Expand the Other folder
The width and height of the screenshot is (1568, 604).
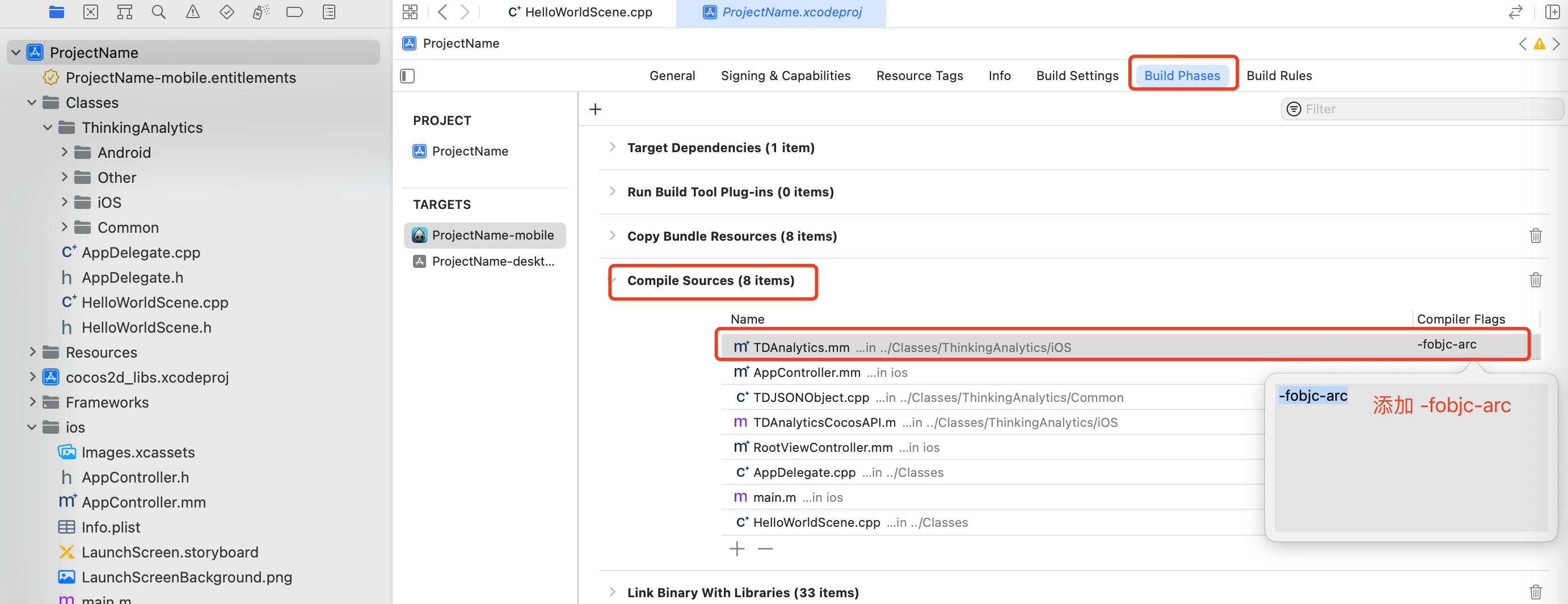coord(64,177)
